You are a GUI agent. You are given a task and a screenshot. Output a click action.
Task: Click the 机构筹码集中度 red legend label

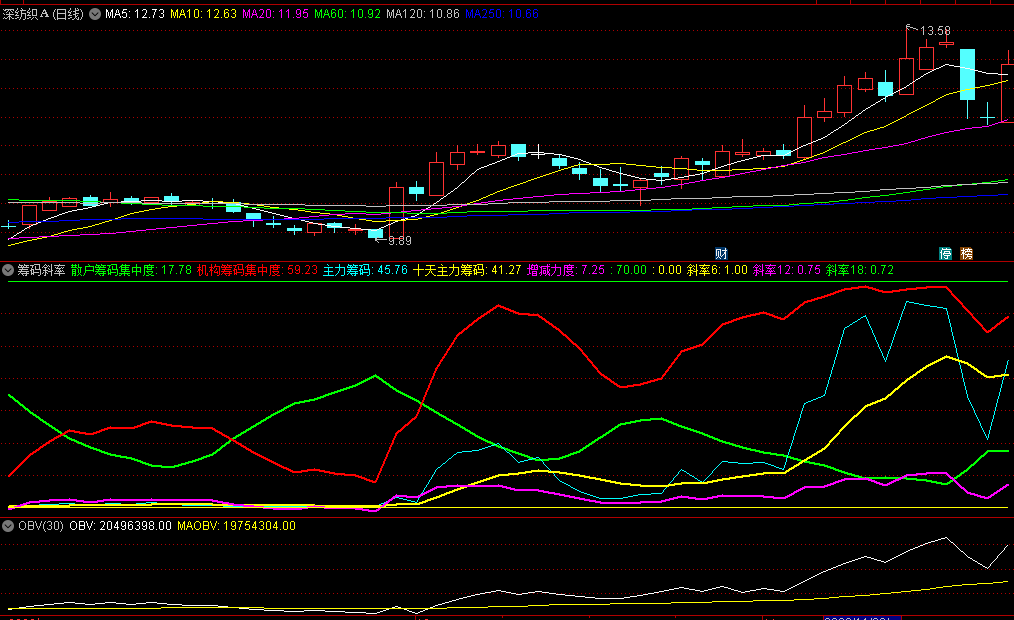(257, 270)
